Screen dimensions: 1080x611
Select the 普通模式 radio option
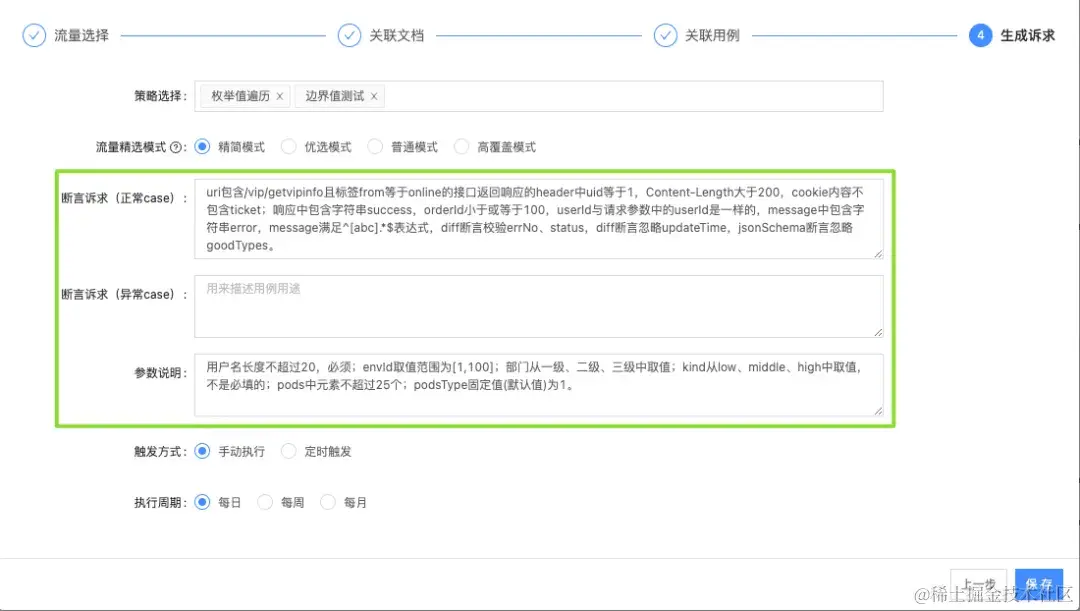(x=375, y=147)
